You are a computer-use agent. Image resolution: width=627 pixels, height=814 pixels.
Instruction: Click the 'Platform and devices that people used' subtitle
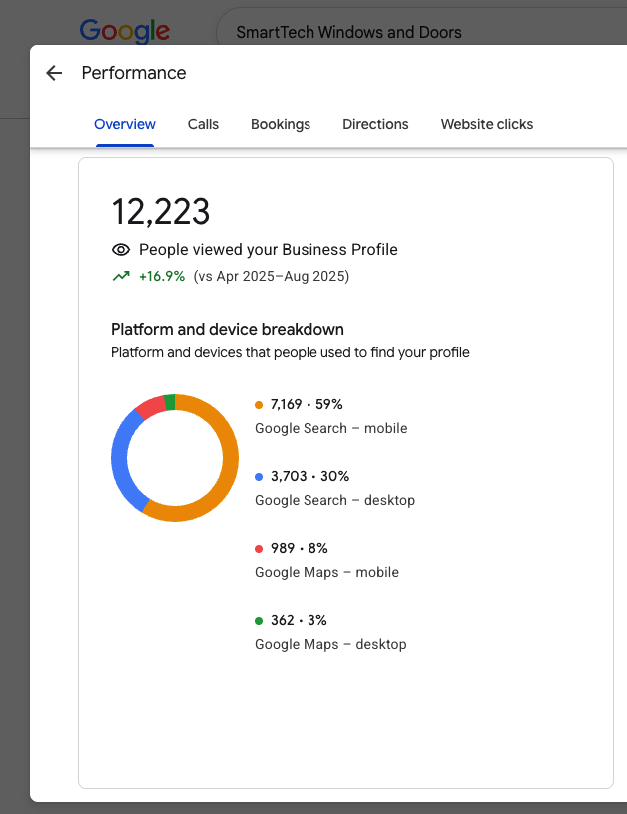click(290, 352)
